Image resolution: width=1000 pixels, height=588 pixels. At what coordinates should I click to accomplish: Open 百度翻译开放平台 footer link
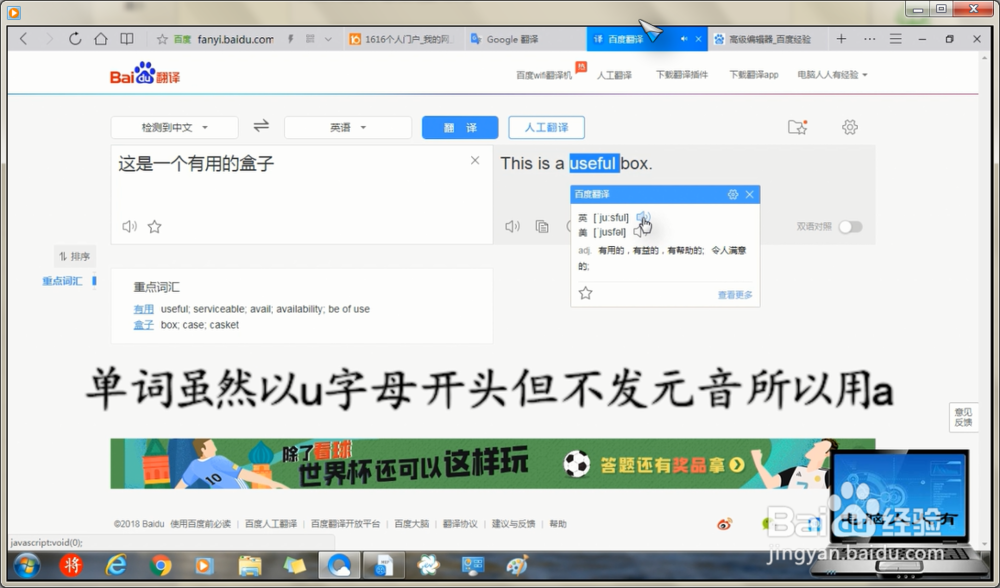(x=345, y=524)
